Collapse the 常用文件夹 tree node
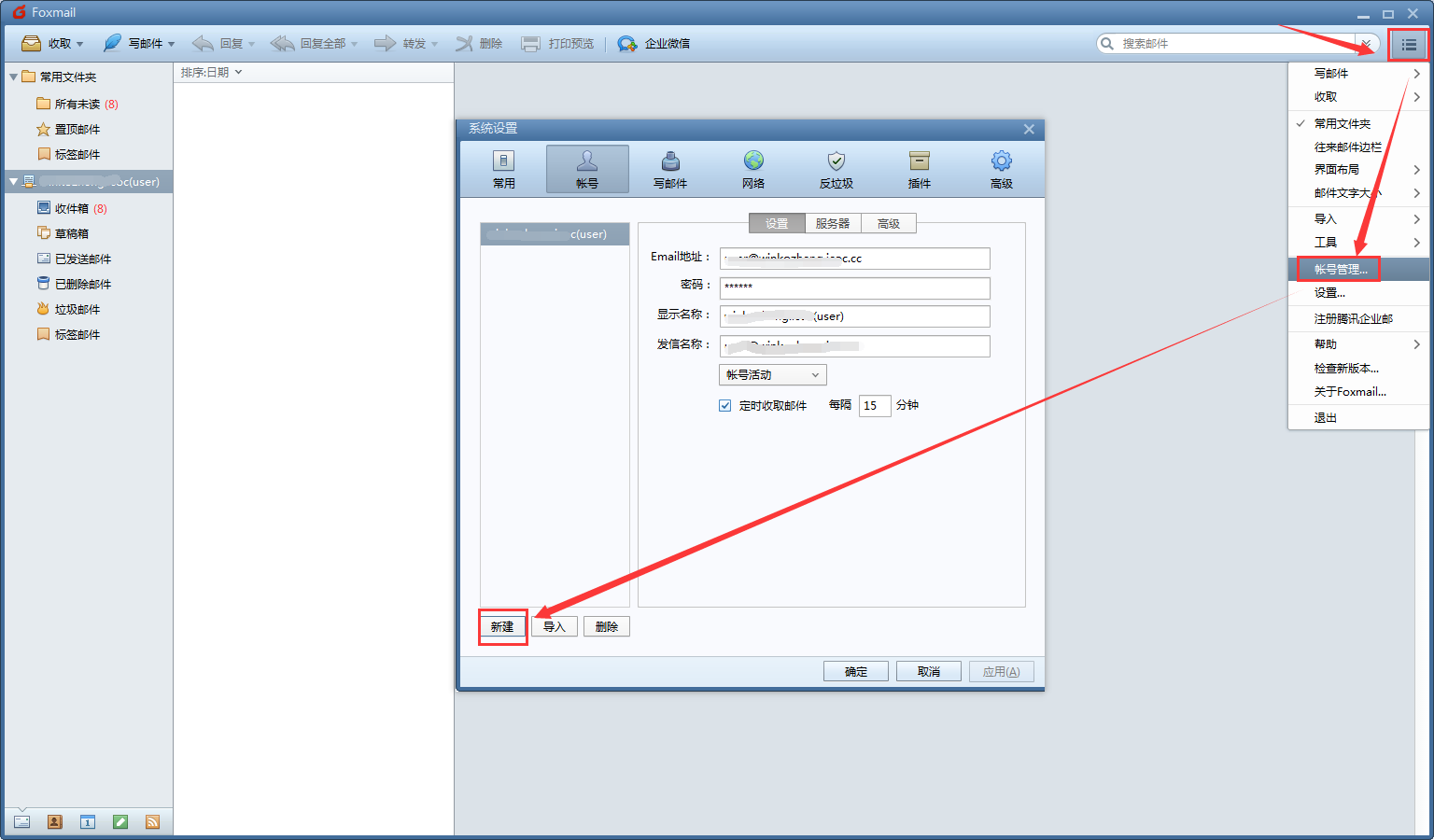The height and width of the screenshot is (840, 1434). pyautogui.click(x=13, y=77)
